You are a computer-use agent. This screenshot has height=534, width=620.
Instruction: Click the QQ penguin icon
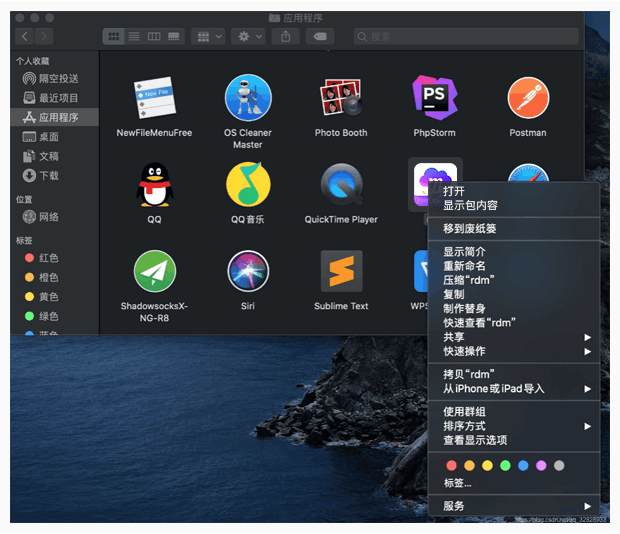[154, 184]
